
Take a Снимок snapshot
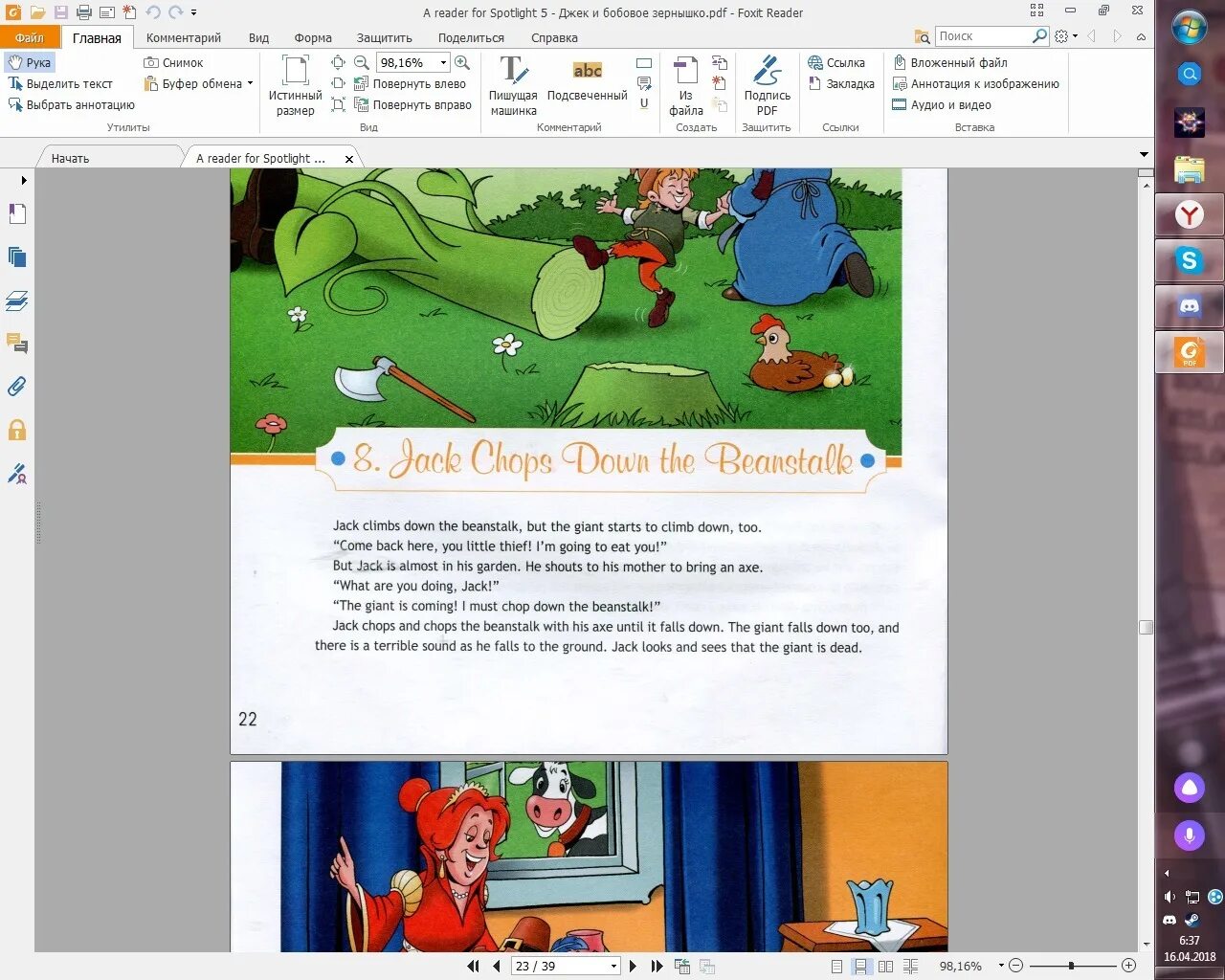point(173,62)
